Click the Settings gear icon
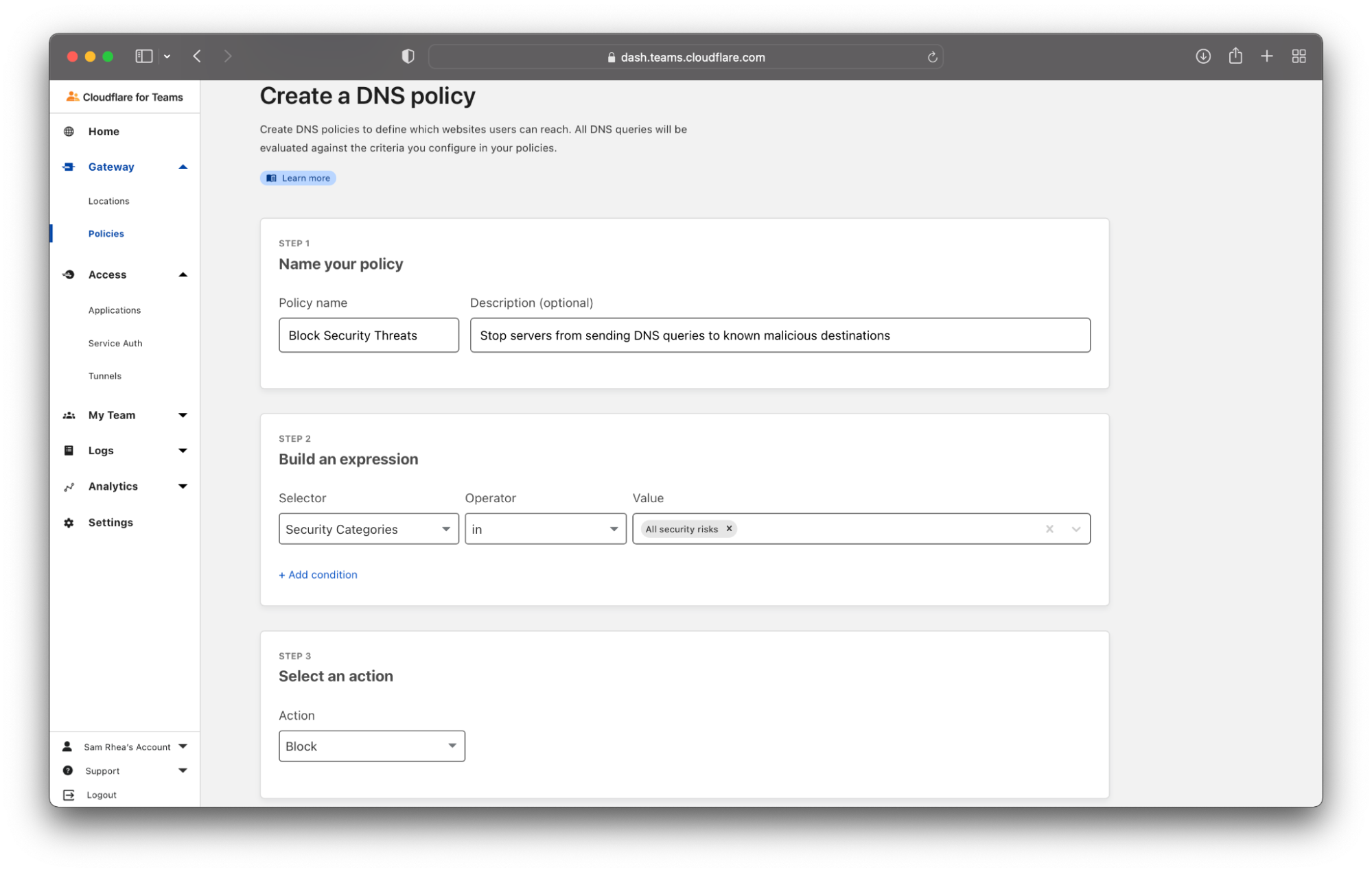The image size is (1372, 872). tap(69, 523)
